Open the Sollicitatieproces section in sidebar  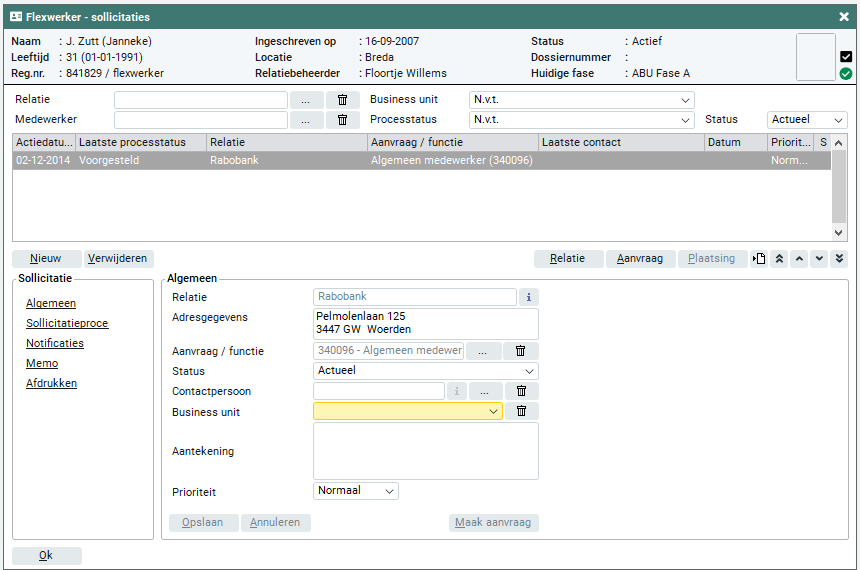pyautogui.click(x=67, y=323)
